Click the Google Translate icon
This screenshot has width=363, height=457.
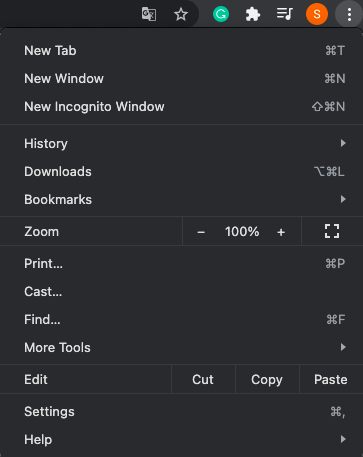[149, 14]
